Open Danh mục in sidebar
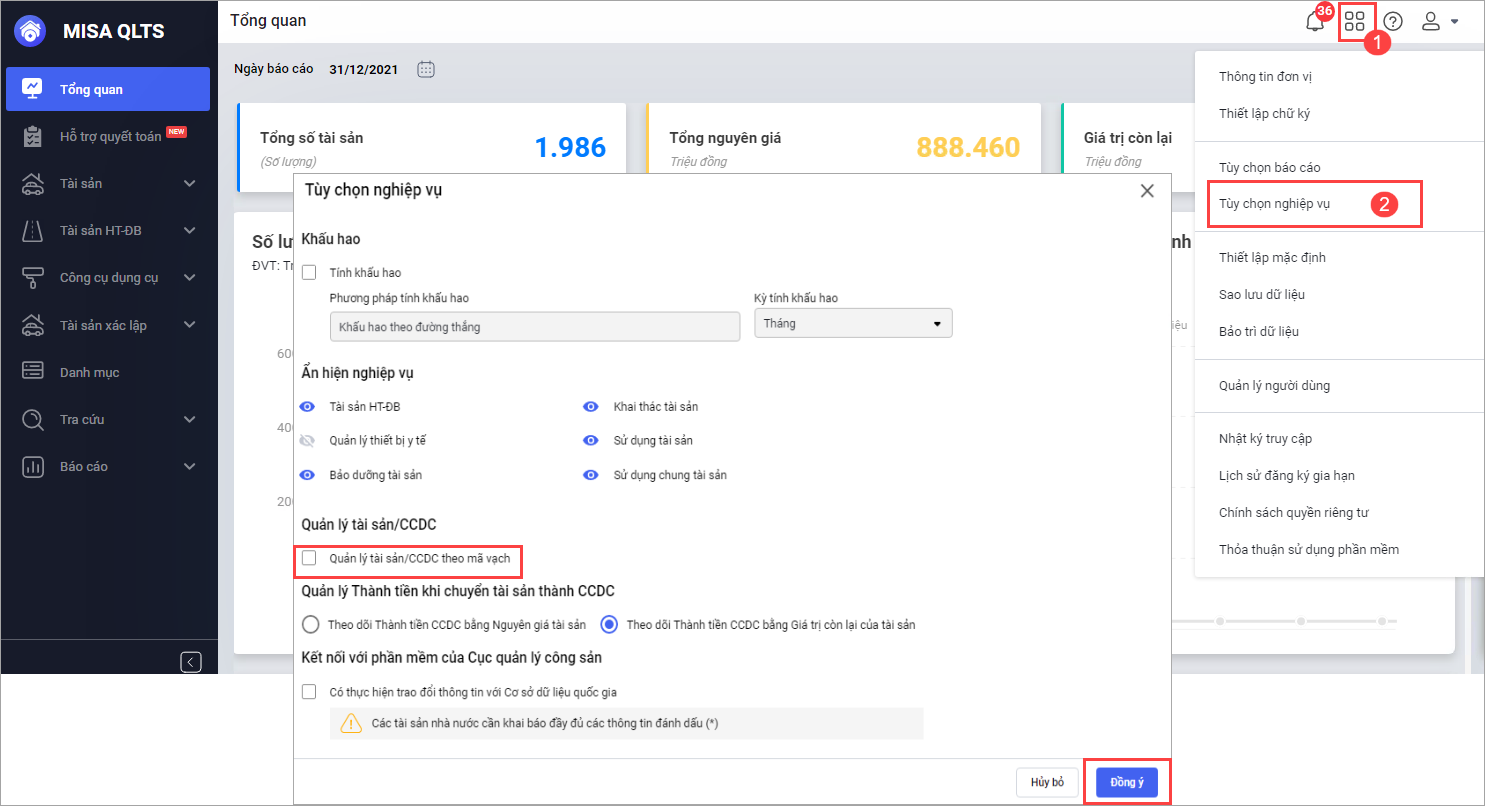 [x=89, y=372]
